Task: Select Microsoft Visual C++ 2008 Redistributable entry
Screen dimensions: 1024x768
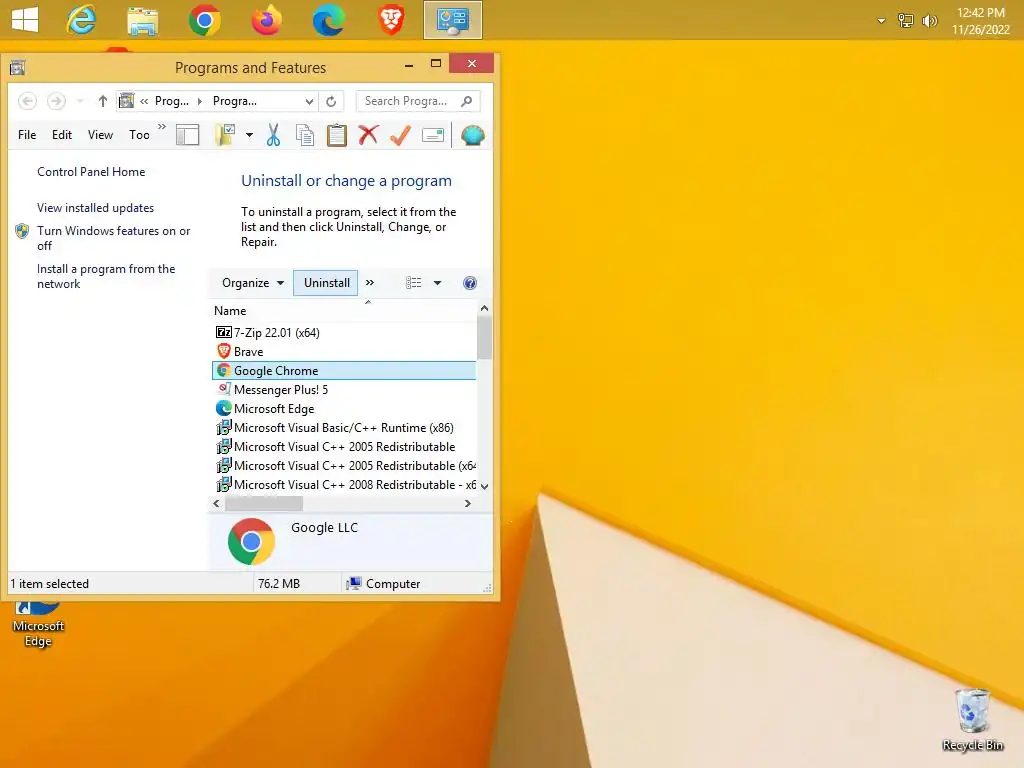Action: point(344,485)
